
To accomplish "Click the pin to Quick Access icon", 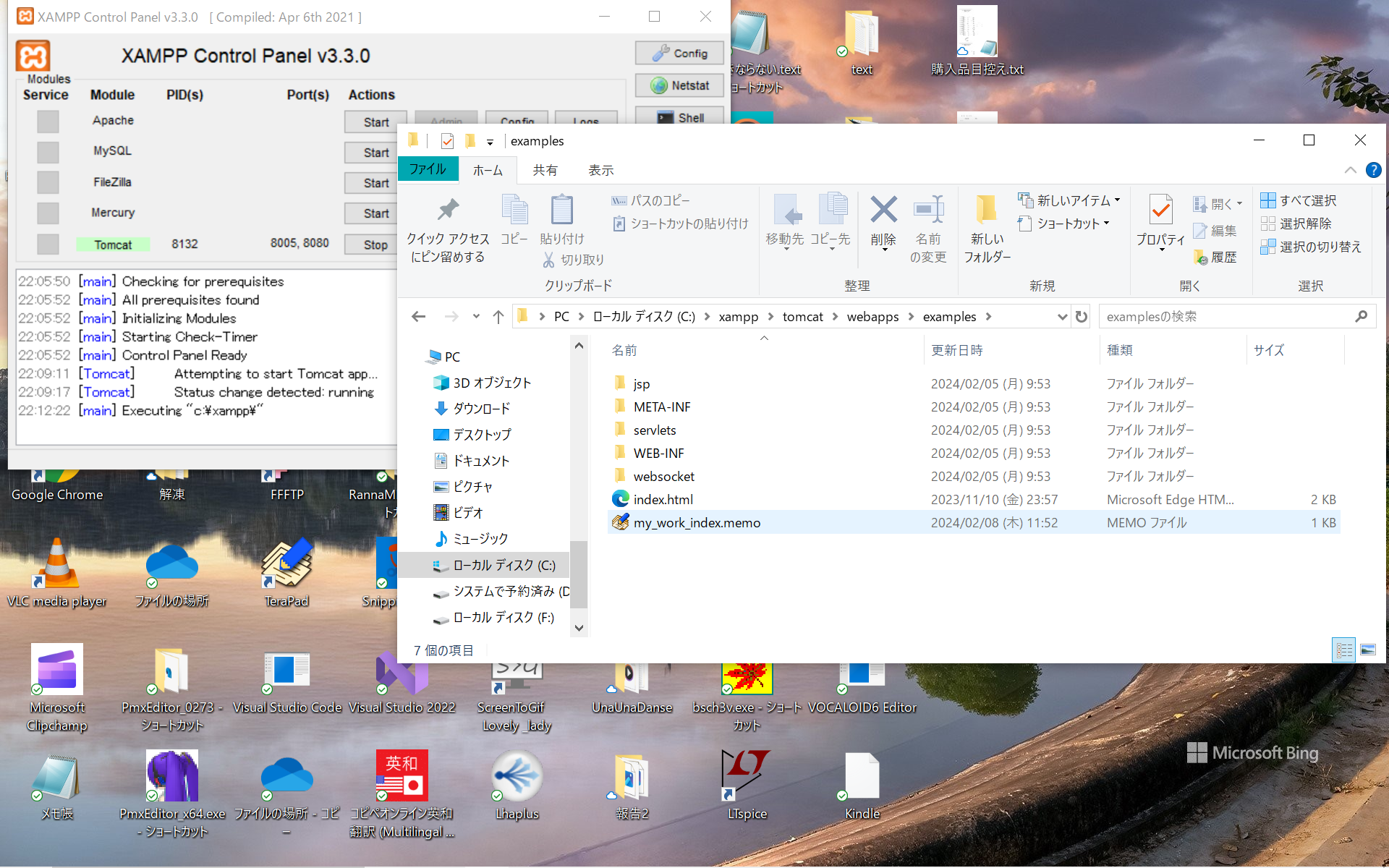I will (448, 210).
